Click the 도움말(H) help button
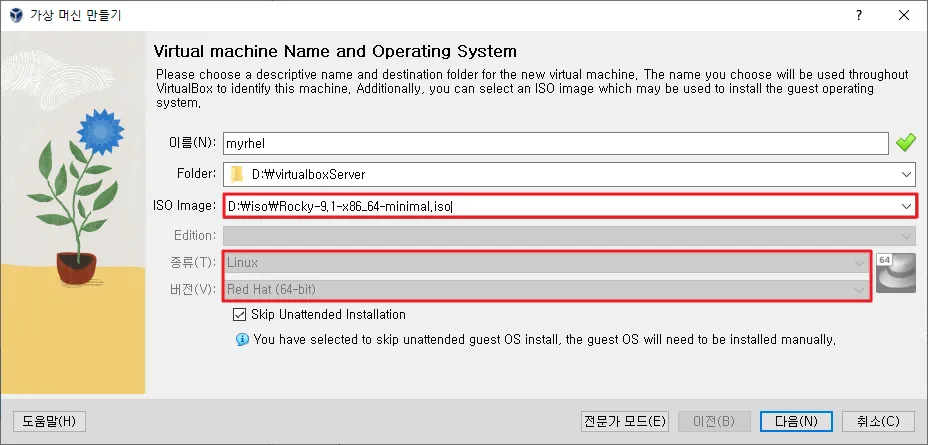The width and height of the screenshot is (928, 445). coord(49,421)
